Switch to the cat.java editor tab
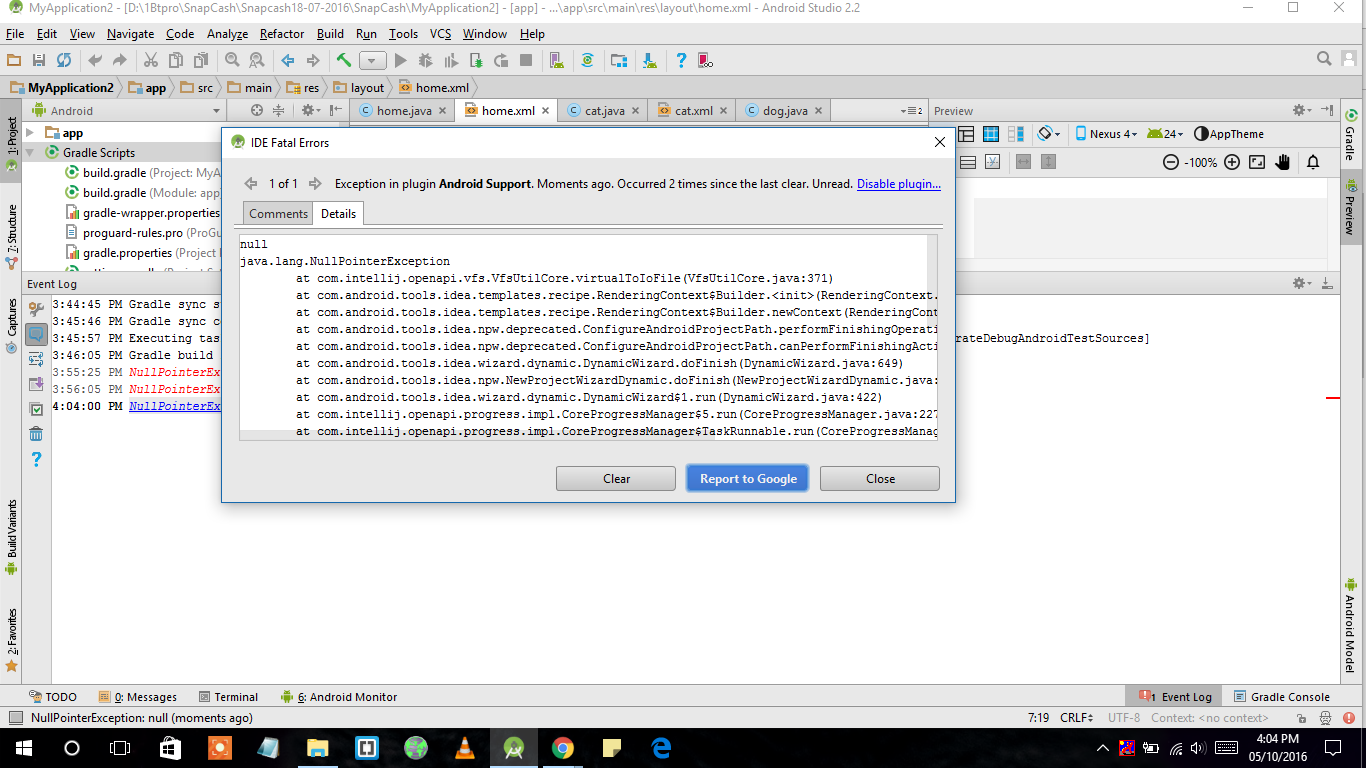Image resolution: width=1366 pixels, height=768 pixels. point(603,110)
